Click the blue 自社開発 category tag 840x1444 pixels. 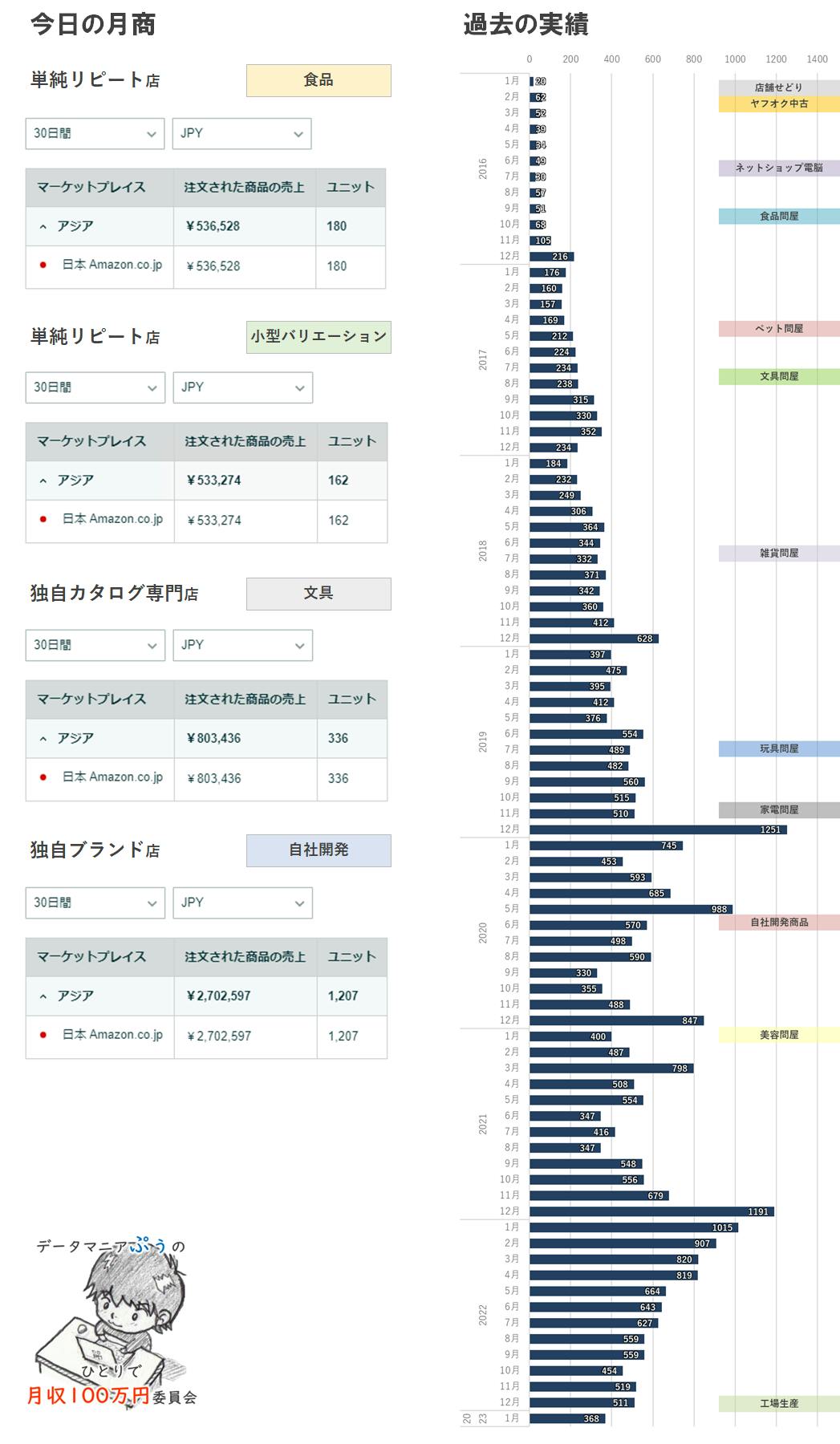click(319, 850)
